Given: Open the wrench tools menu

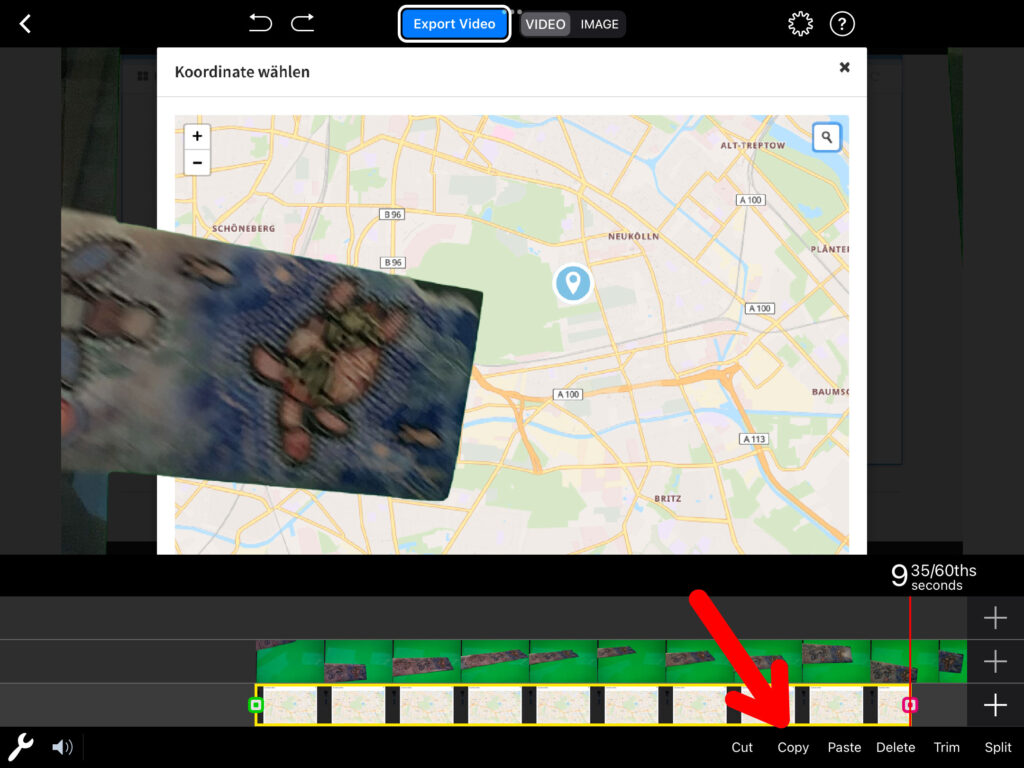Looking at the screenshot, I should coord(21,746).
